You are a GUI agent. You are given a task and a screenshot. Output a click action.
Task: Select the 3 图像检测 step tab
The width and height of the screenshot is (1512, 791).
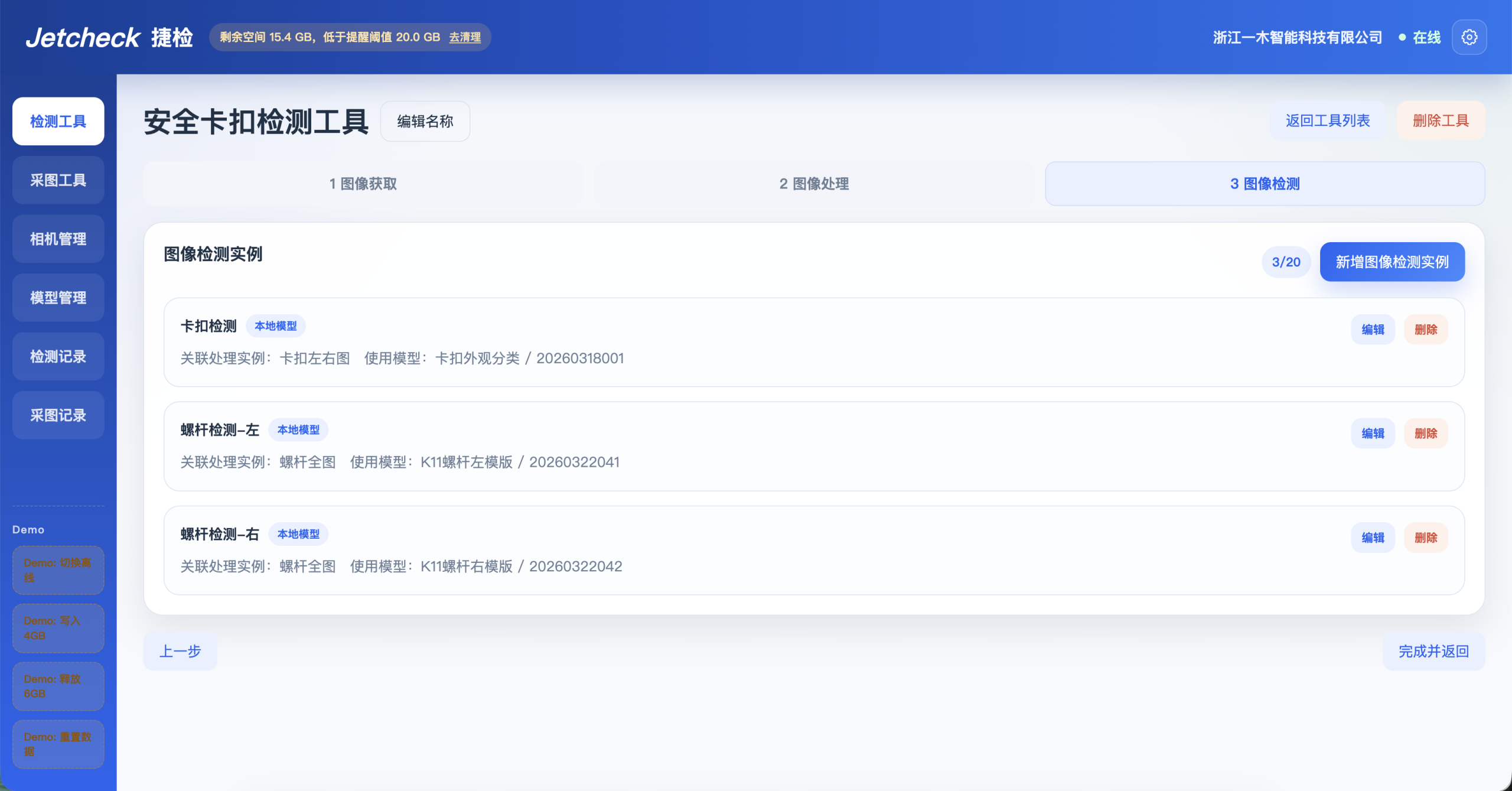pos(1265,184)
